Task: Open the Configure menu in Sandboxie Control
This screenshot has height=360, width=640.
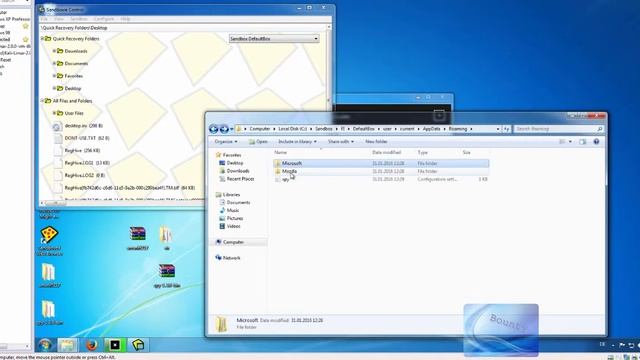Action: tap(104, 19)
